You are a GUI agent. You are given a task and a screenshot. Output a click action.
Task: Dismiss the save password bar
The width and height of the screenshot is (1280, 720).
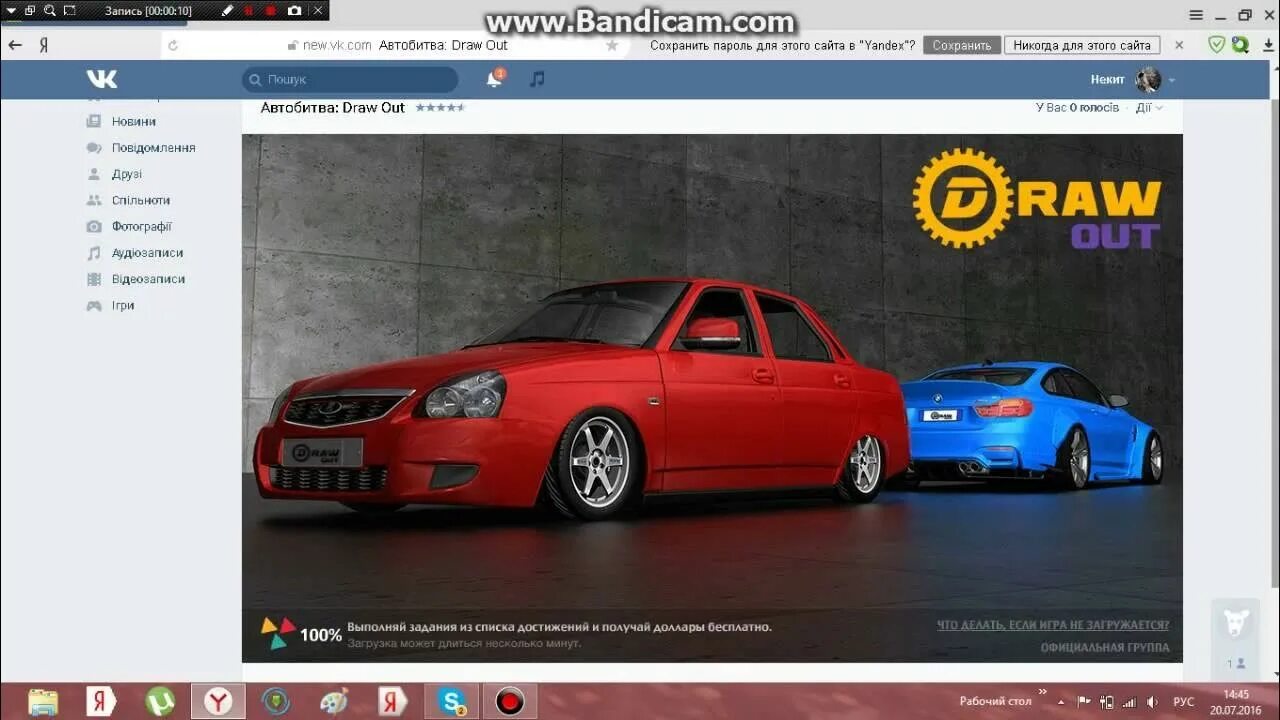[1179, 45]
